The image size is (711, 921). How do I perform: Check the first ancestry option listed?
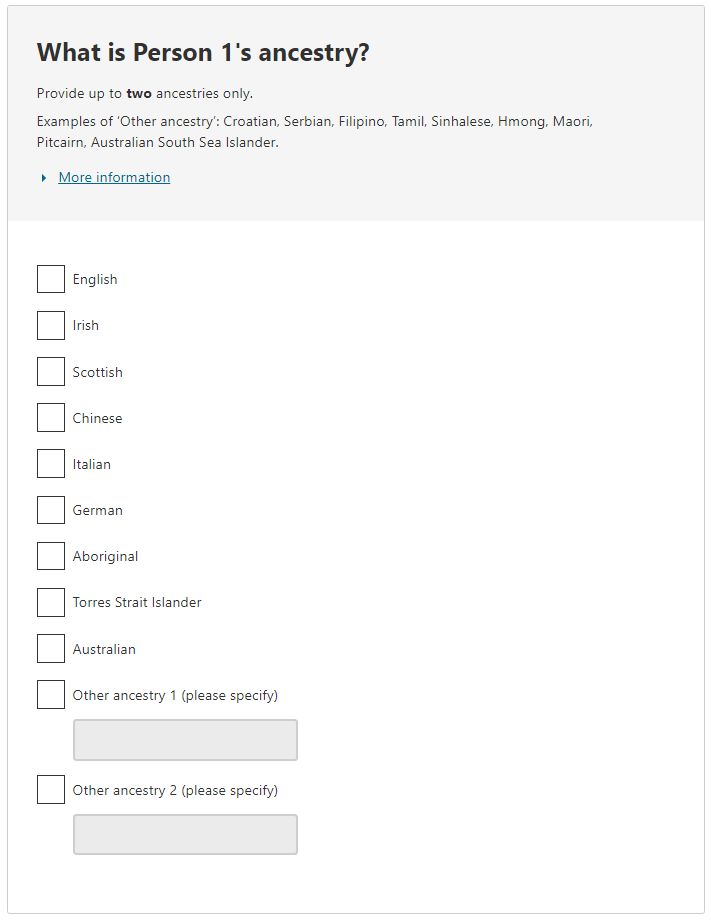pos(50,279)
